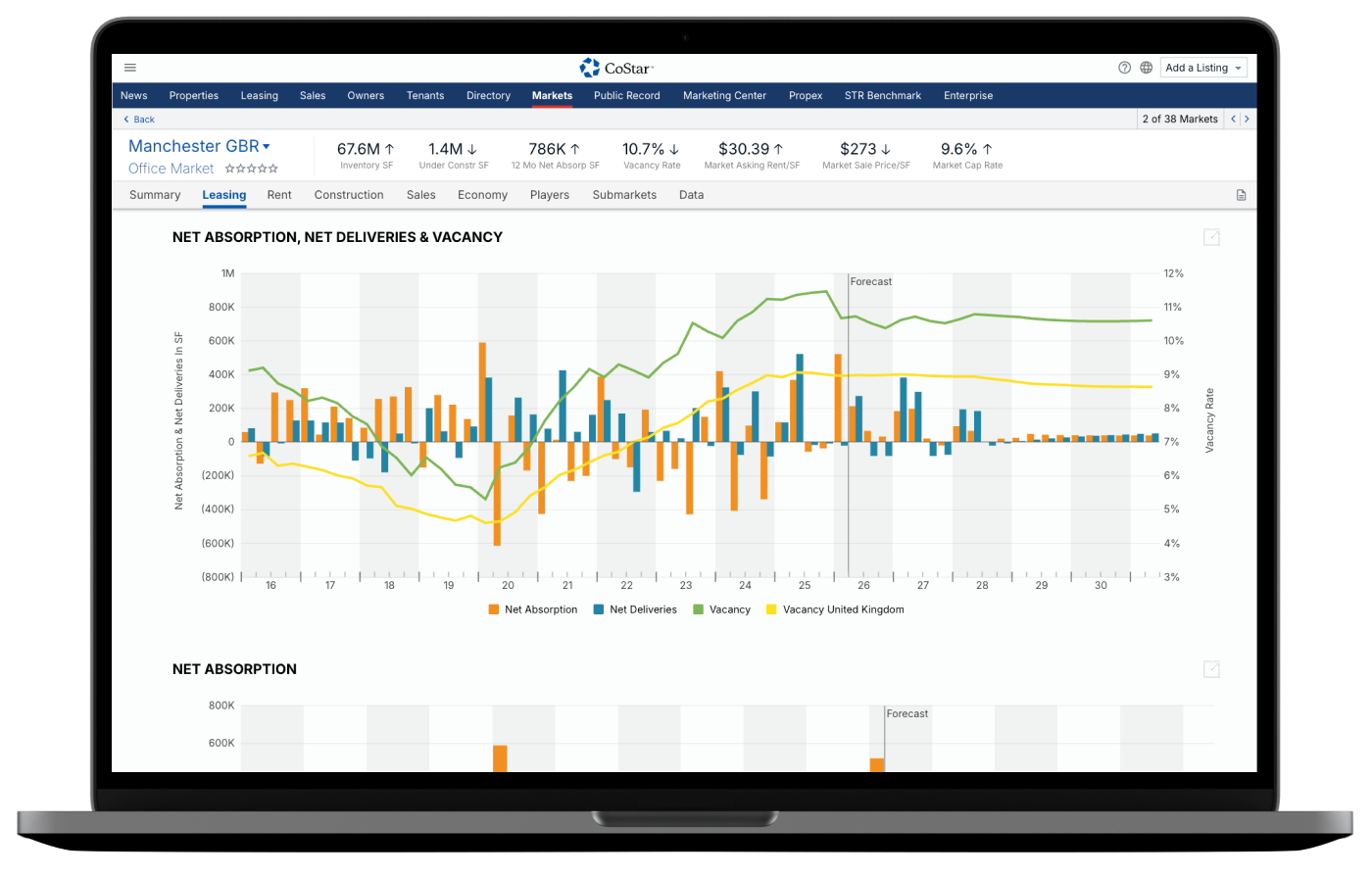Image resolution: width=1372 pixels, height=876 pixels.
Task: Open the Manchester GBR market dropdown
Action: click(267, 147)
